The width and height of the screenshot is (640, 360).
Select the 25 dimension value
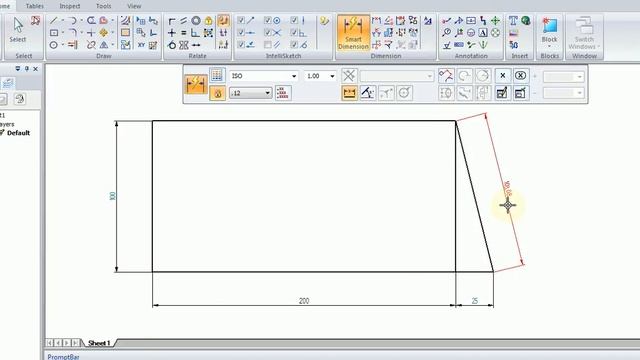click(x=475, y=301)
